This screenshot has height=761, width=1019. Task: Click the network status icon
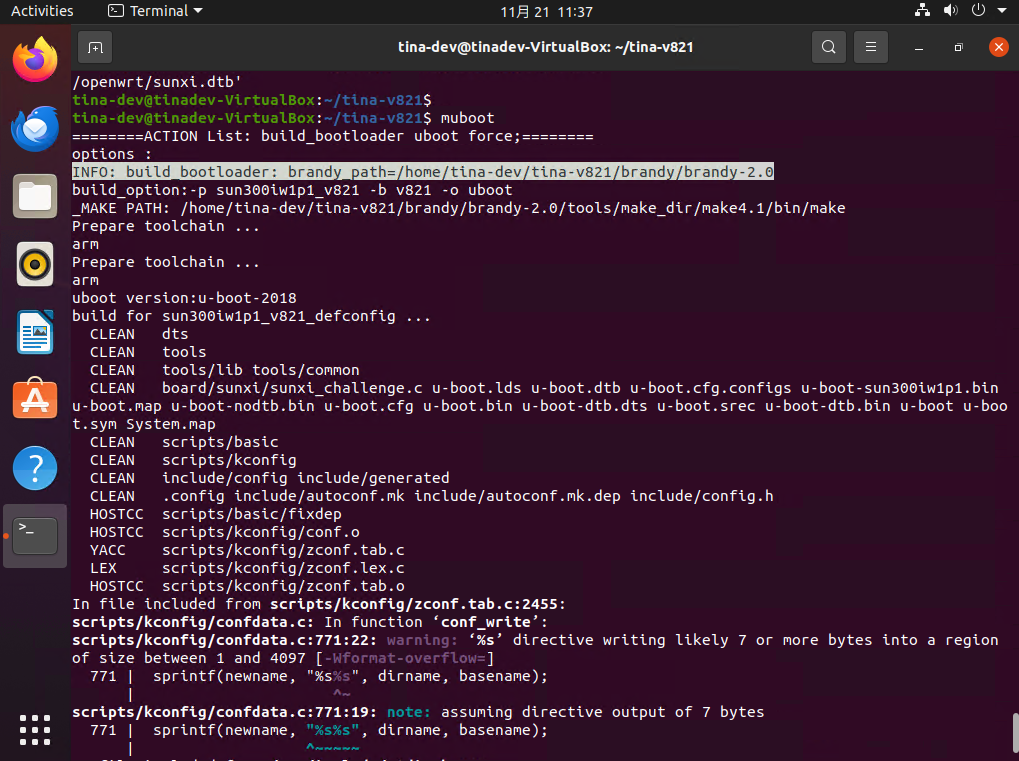point(922,11)
